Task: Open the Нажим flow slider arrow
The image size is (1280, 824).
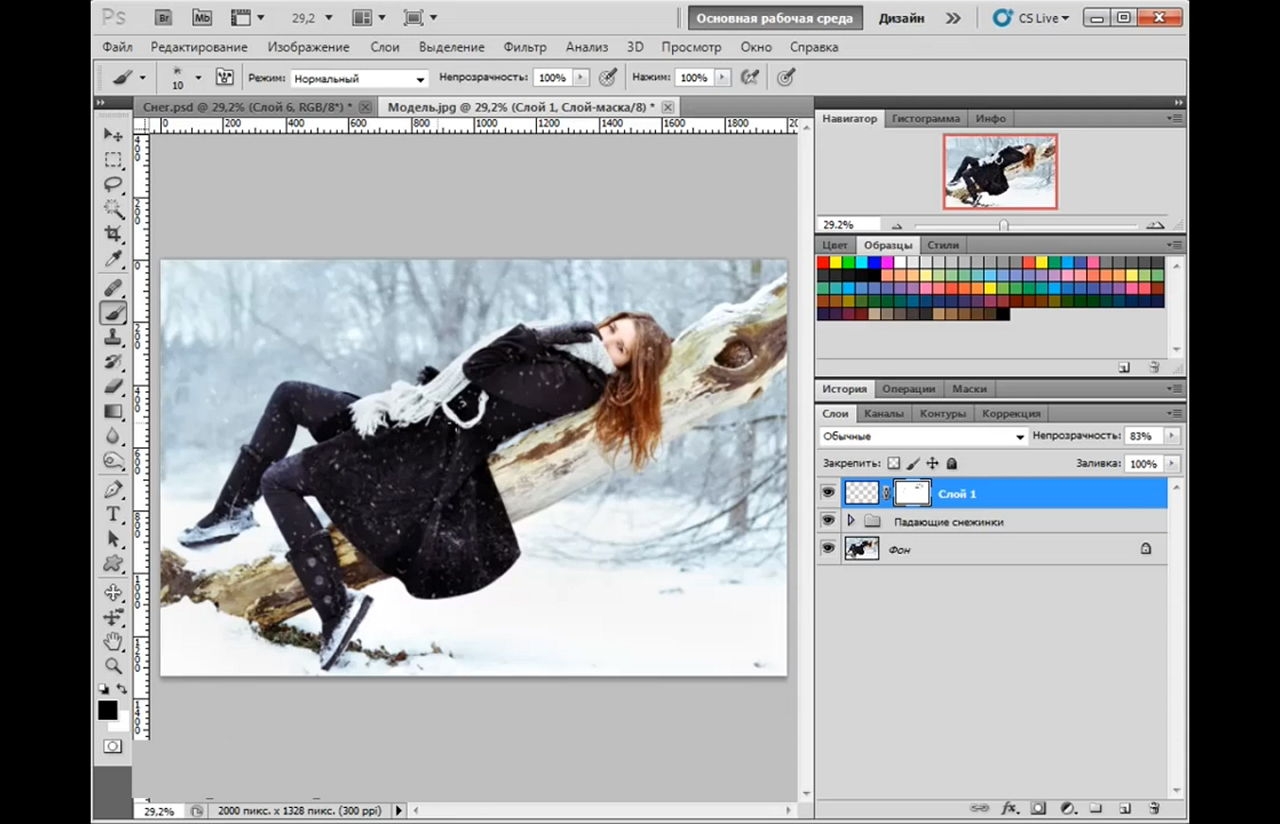Action: (723, 77)
